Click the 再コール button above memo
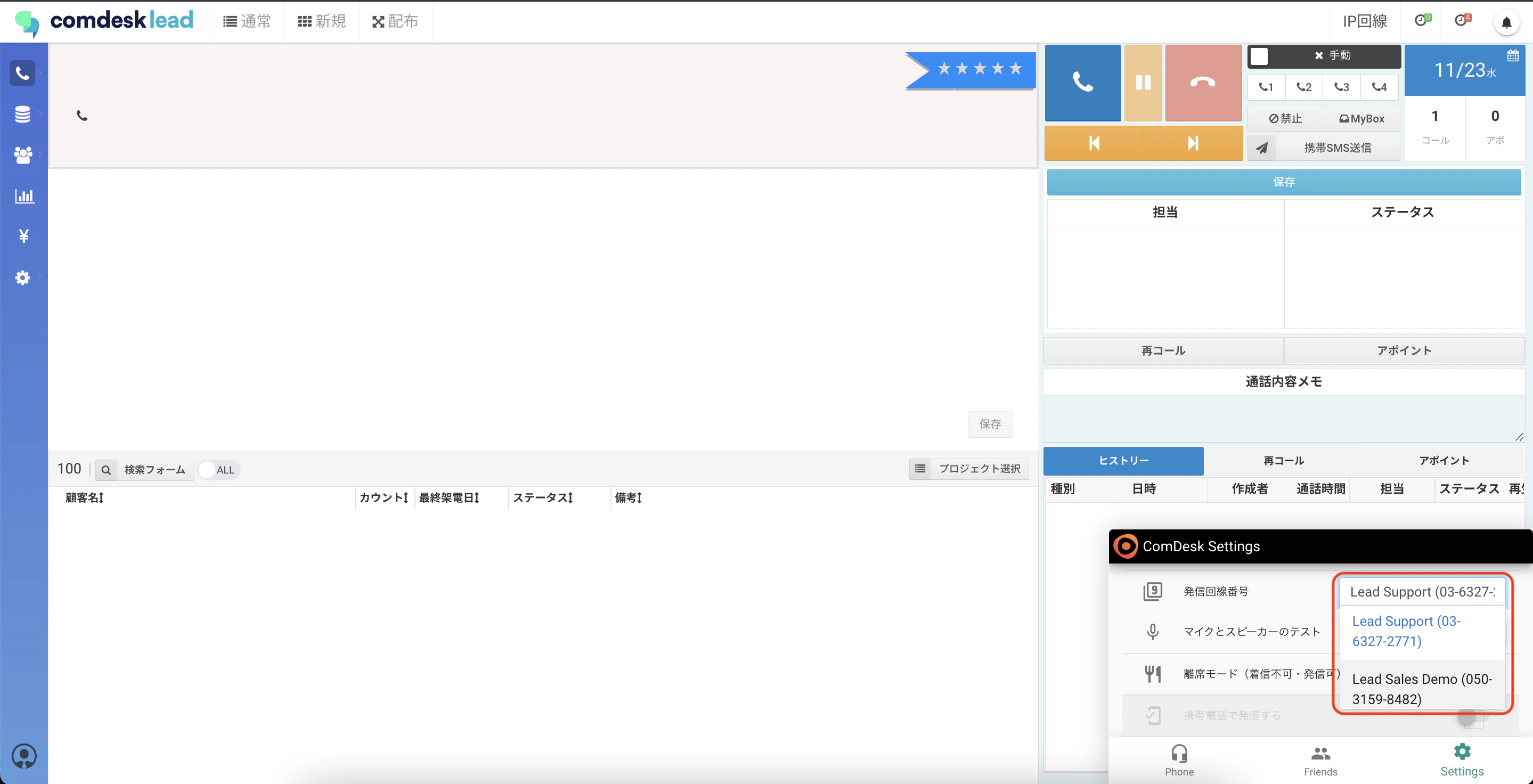 coord(1163,351)
